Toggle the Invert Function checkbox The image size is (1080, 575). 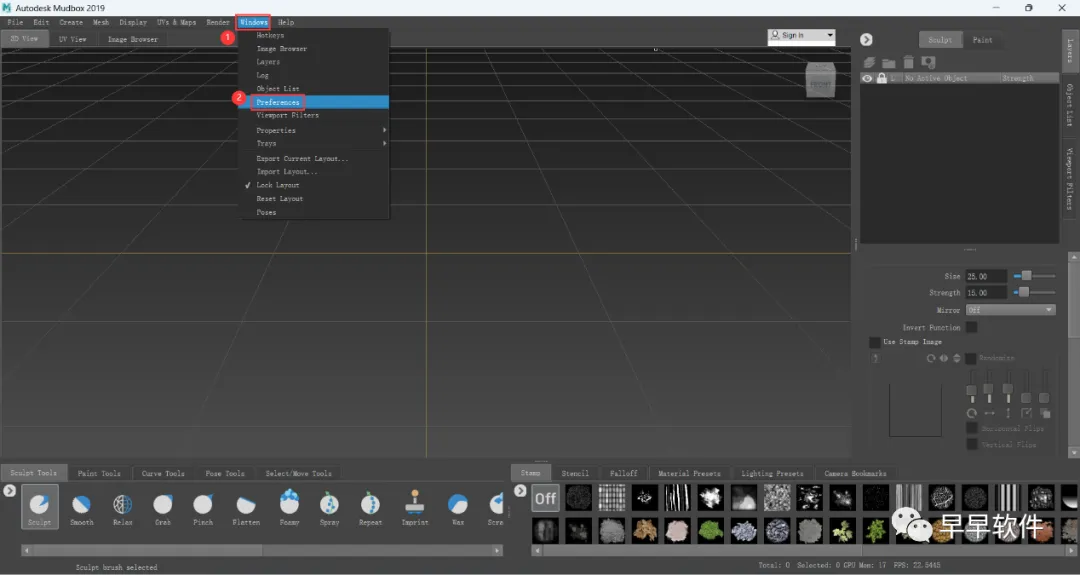971,327
